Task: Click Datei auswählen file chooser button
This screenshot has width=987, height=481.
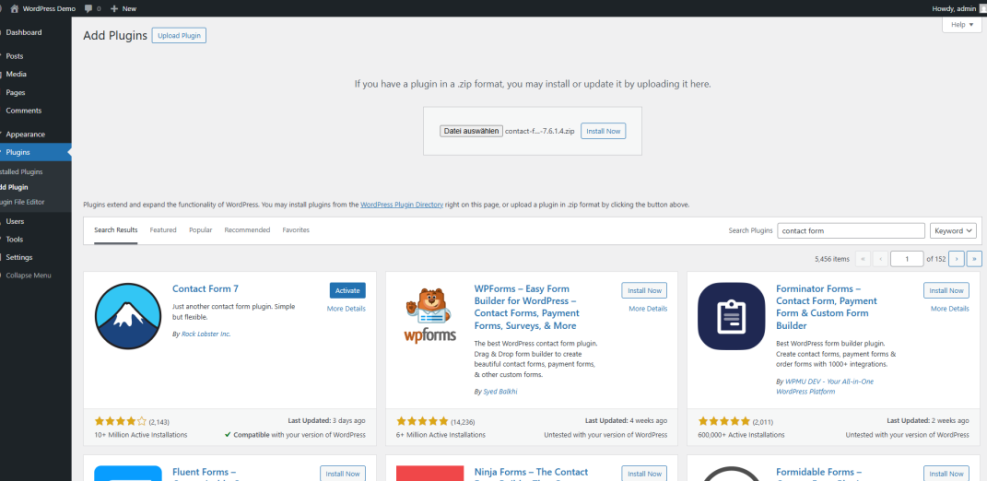Action: 471,131
